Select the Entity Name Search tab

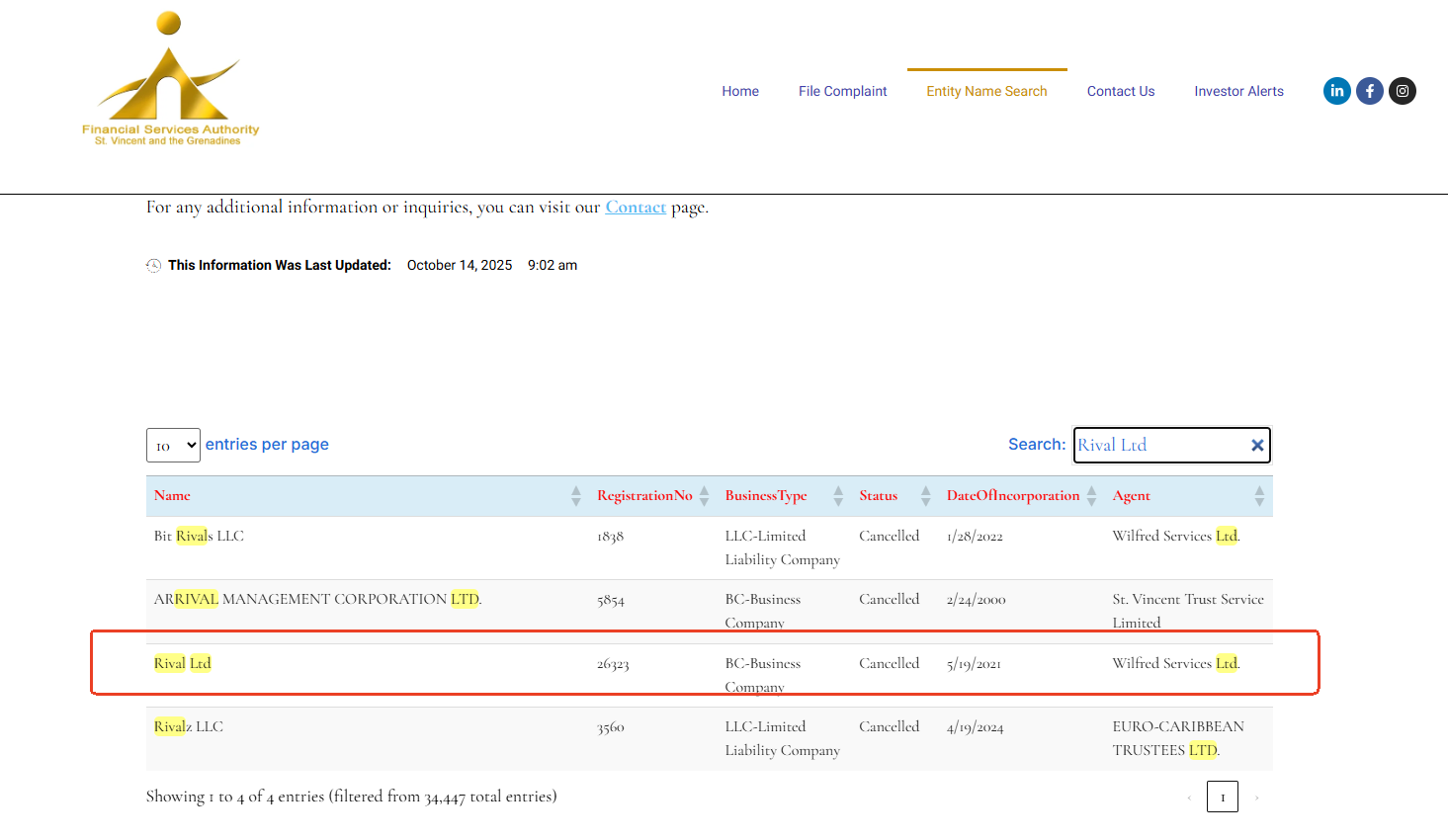[x=986, y=91]
